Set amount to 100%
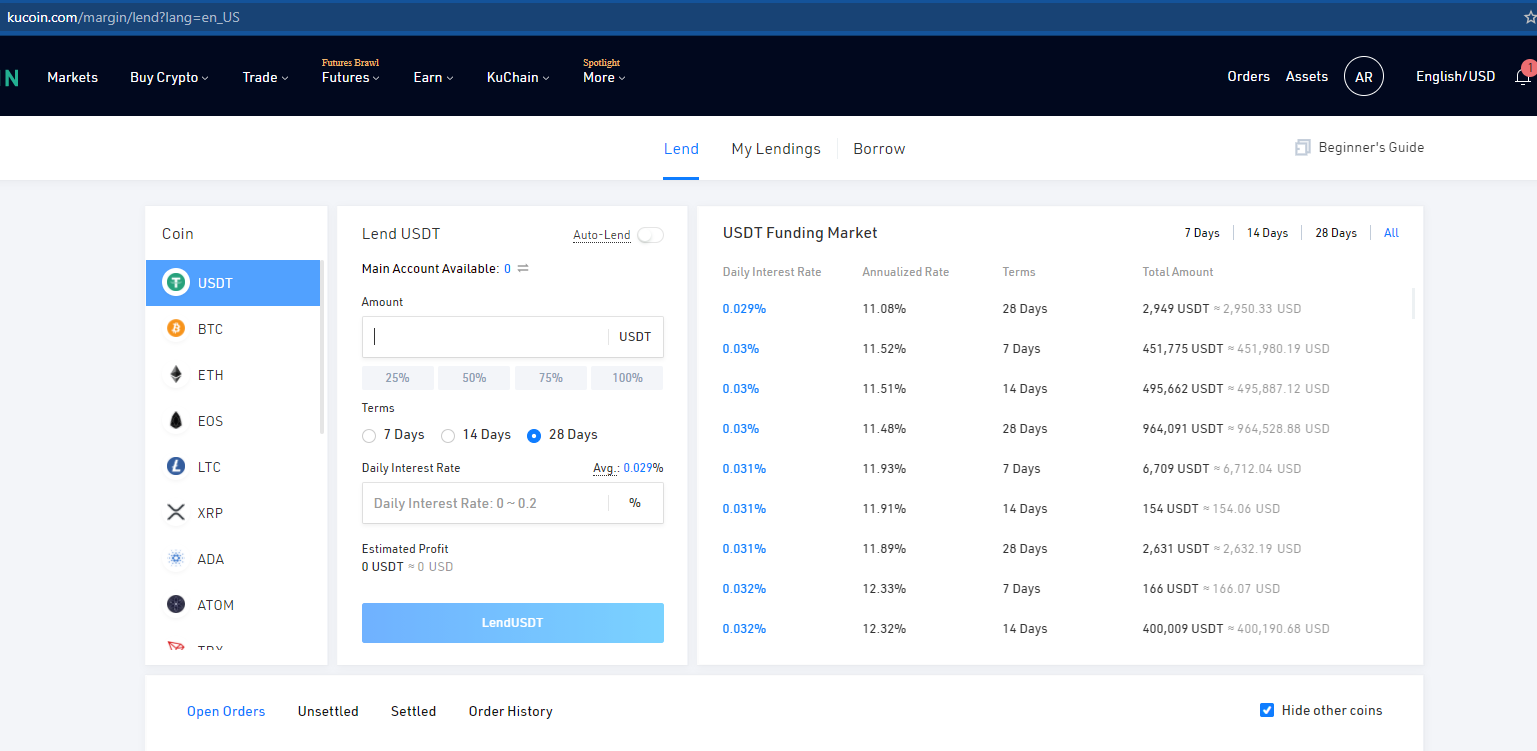This screenshot has height=751, width=1537. tap(627, 378)
